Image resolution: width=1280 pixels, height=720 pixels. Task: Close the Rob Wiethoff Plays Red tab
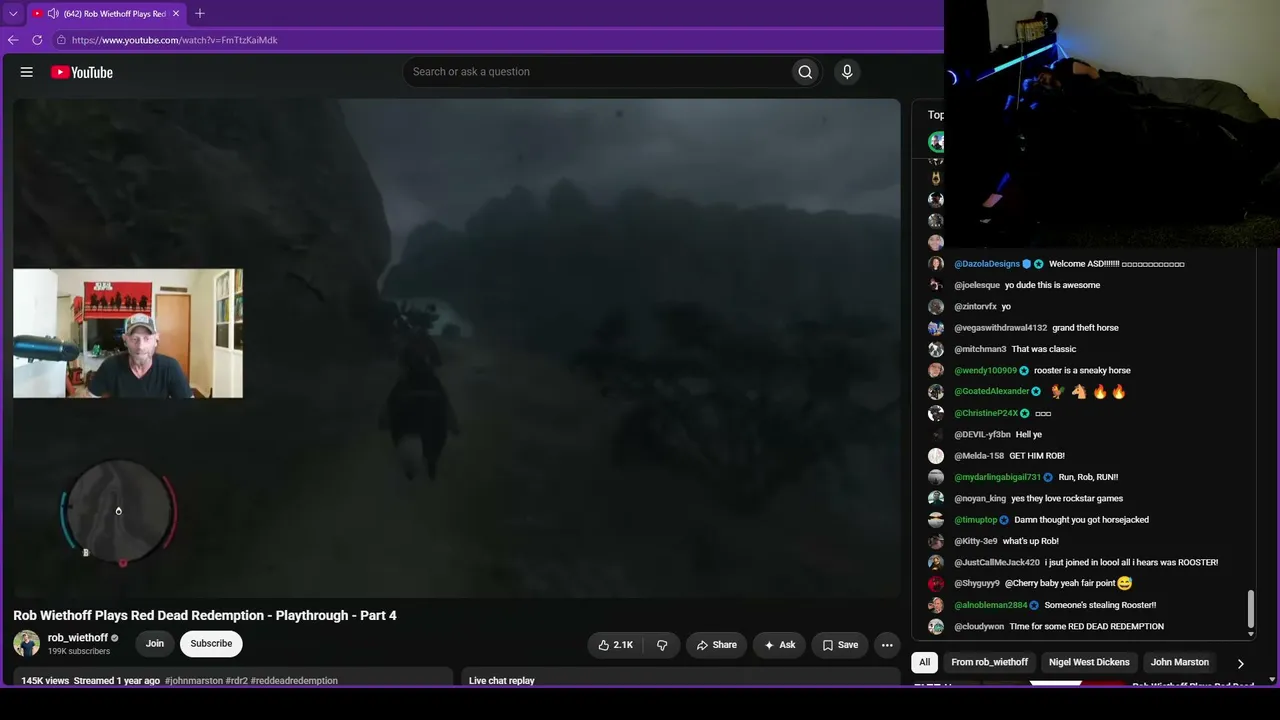[176, 14]
